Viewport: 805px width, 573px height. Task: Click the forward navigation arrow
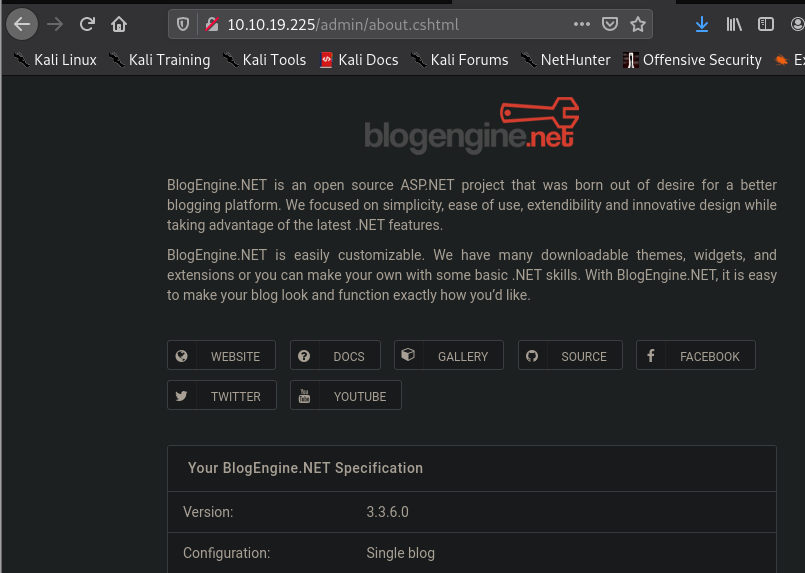coord(55,24)
